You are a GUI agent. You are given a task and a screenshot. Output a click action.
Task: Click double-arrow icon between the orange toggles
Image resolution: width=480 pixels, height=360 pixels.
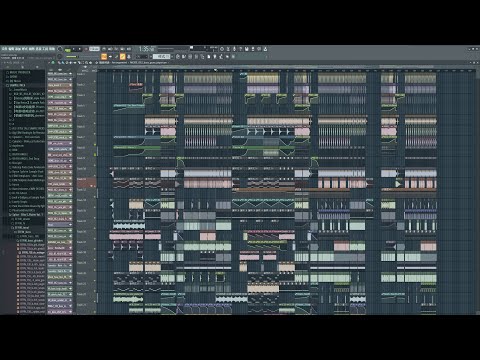coord(110,56)
